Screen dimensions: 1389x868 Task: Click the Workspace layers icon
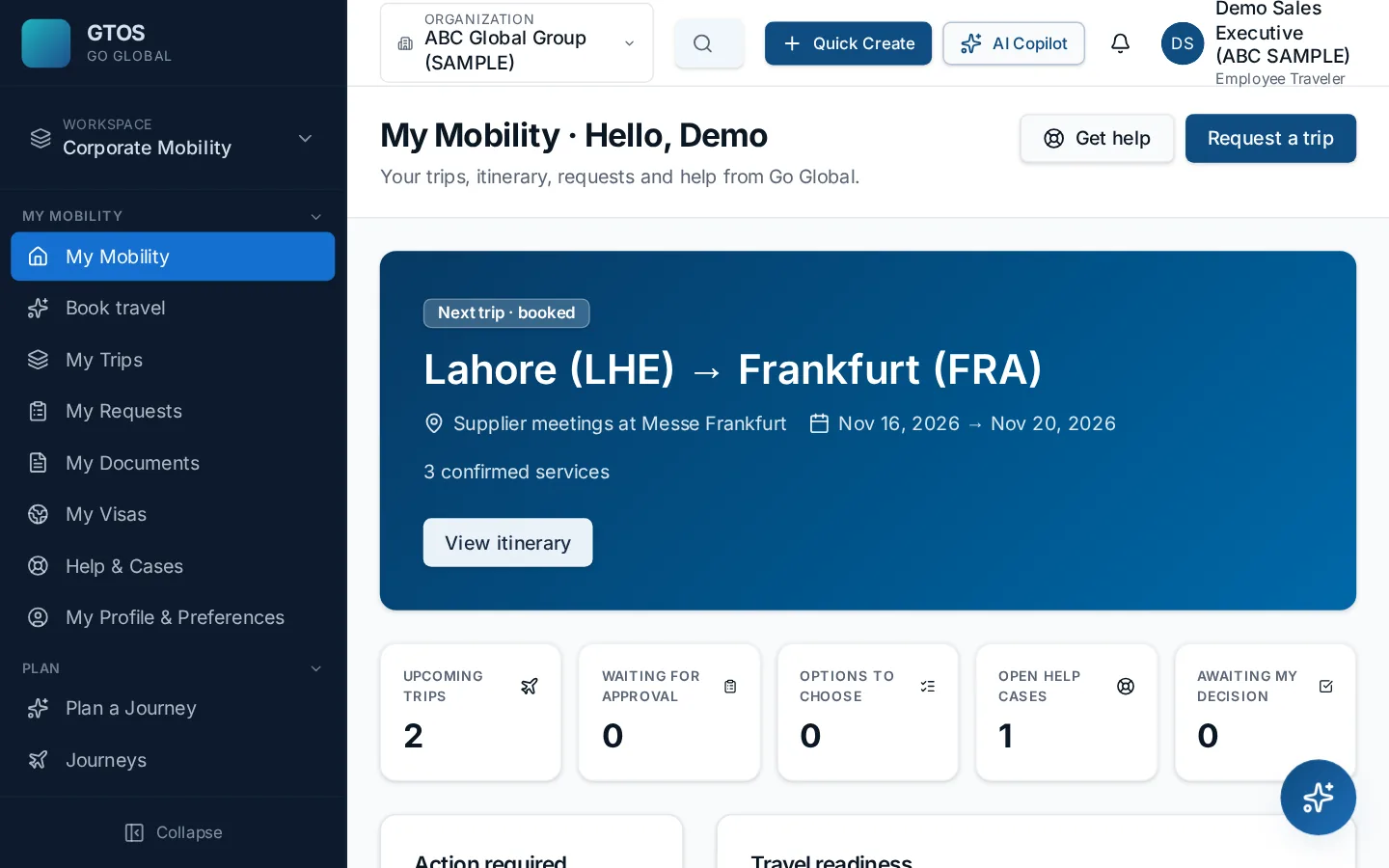coord(40,138)
